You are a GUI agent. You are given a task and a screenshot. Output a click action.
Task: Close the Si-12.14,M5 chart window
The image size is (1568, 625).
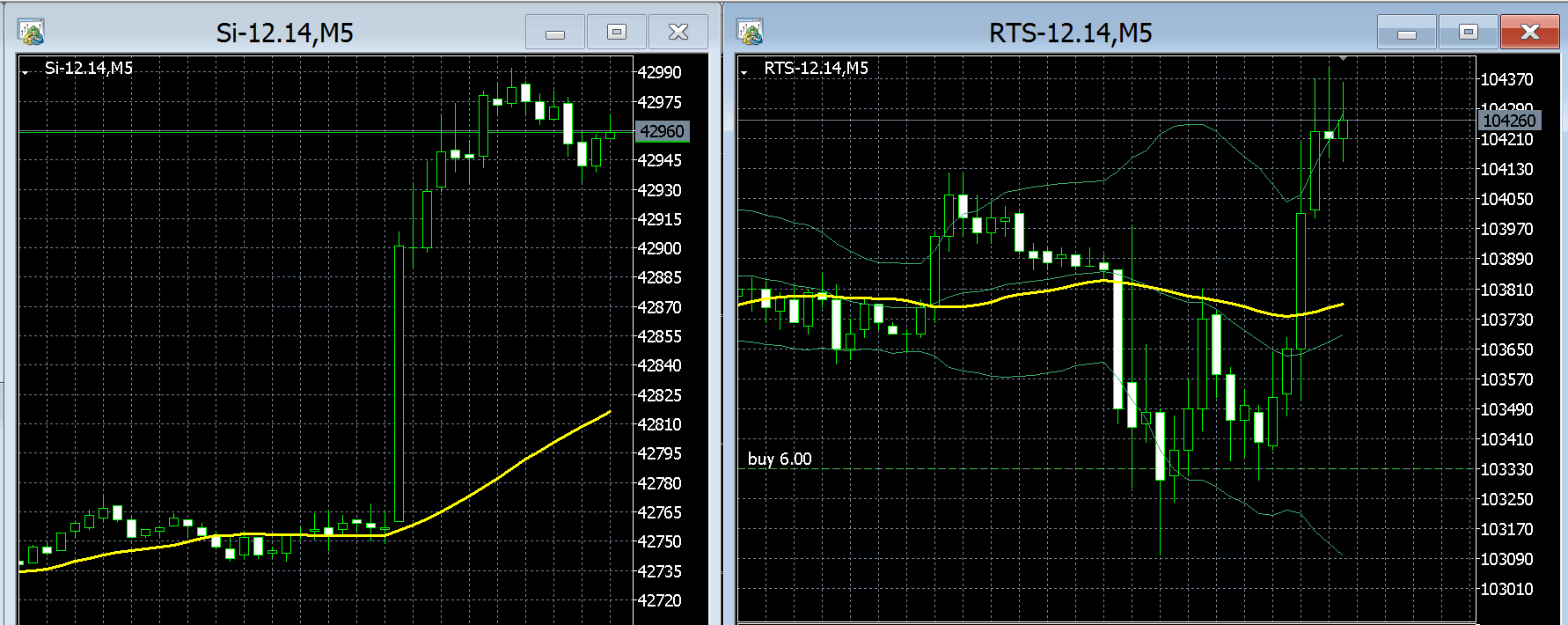pos(678,33)
